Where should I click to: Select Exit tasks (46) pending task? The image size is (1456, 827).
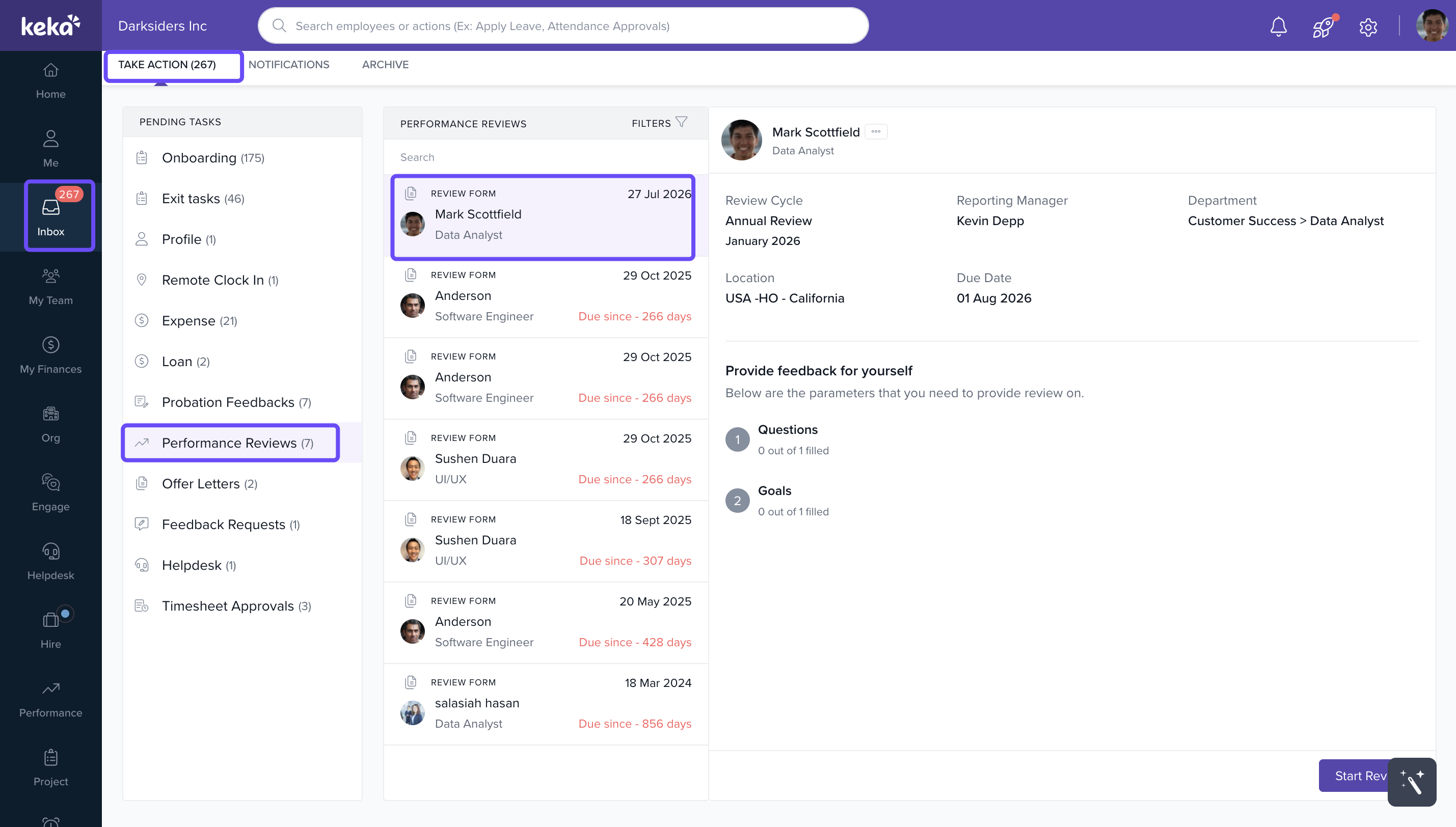point(242,199)
